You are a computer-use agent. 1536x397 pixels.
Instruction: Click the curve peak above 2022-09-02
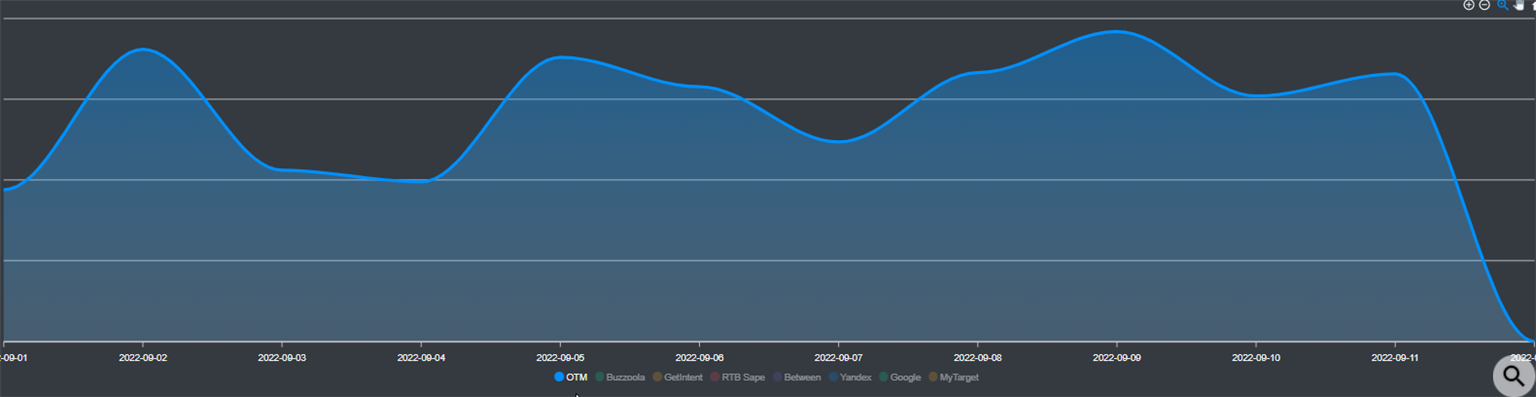coord(143,49)
